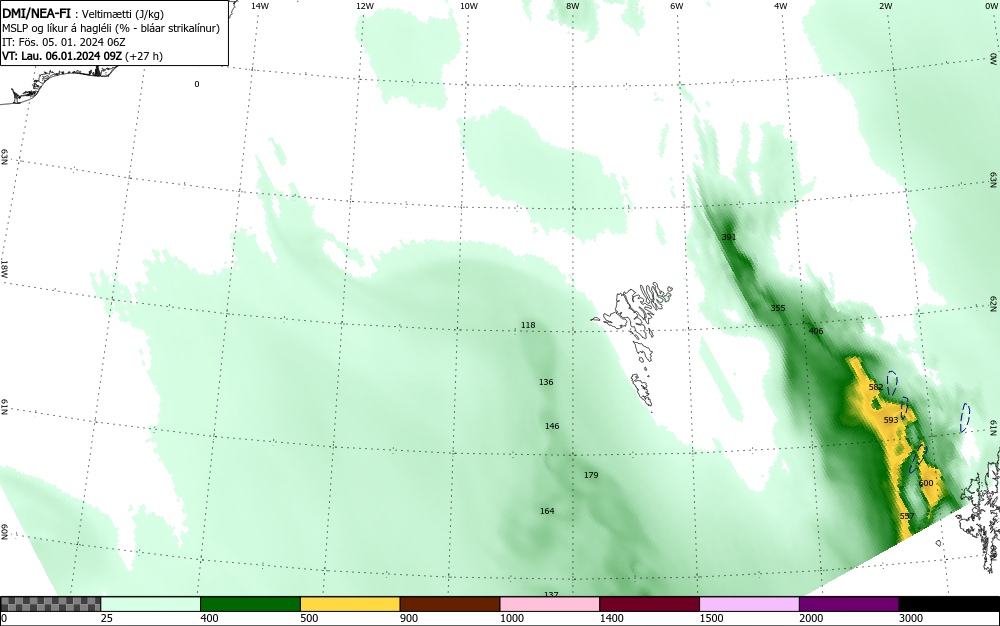Select the 12W longitude label
This screenshot has width=1000, height=626.
pos(365,6)
